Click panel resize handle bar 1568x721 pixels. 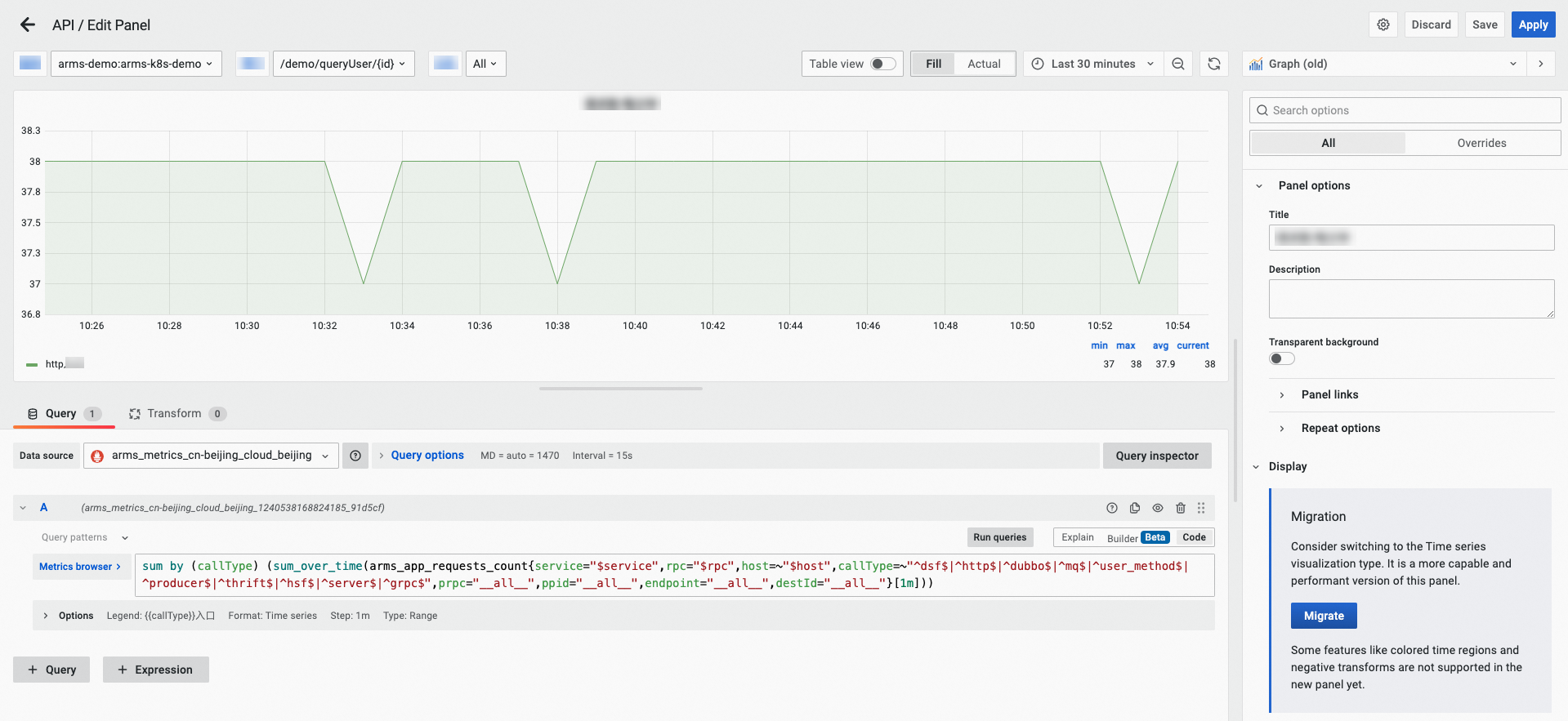pos(621,389)
